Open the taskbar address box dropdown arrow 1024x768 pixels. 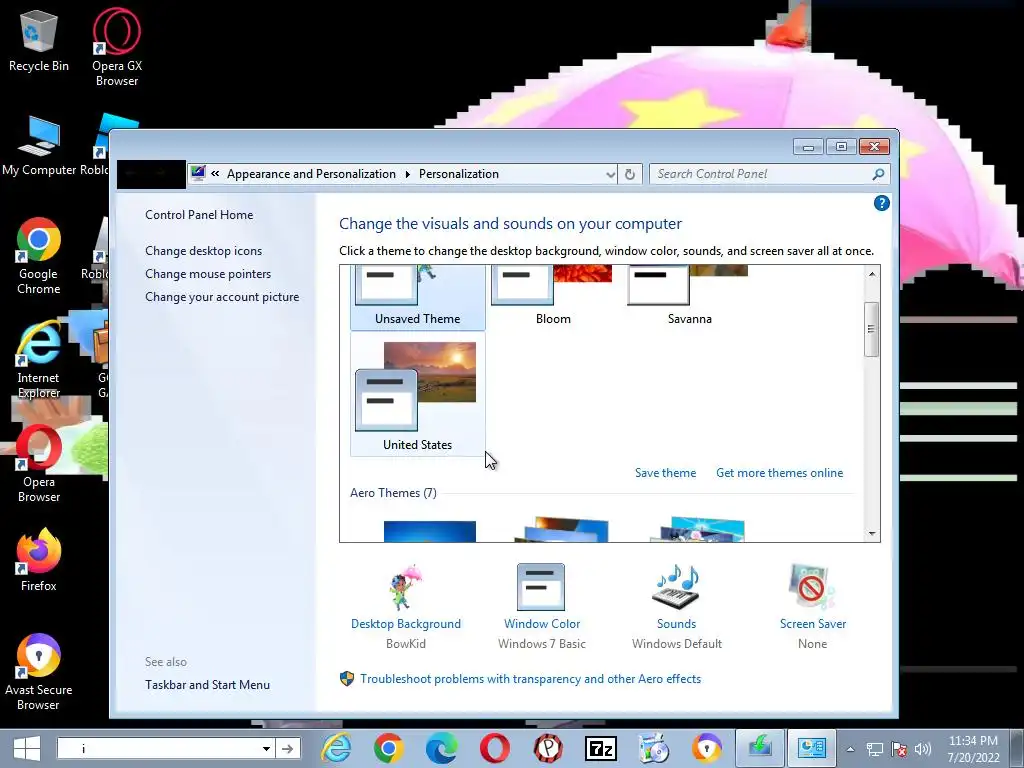coord(266,748)
